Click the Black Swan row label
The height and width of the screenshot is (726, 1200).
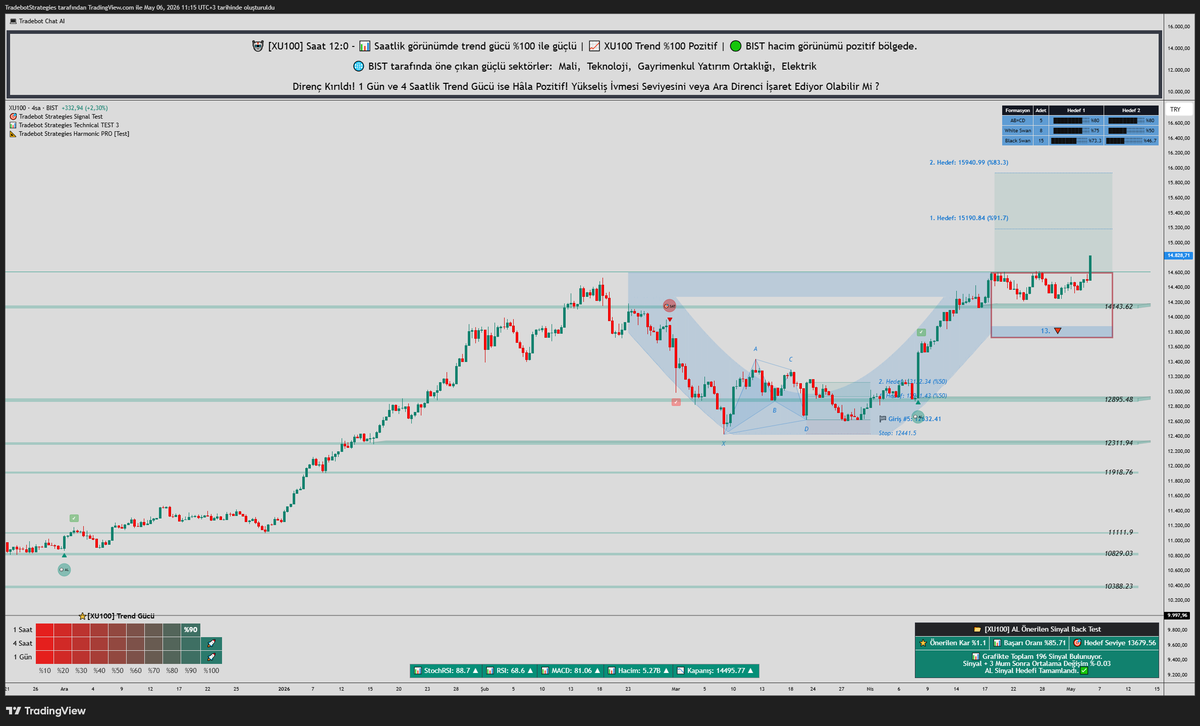1017,140
